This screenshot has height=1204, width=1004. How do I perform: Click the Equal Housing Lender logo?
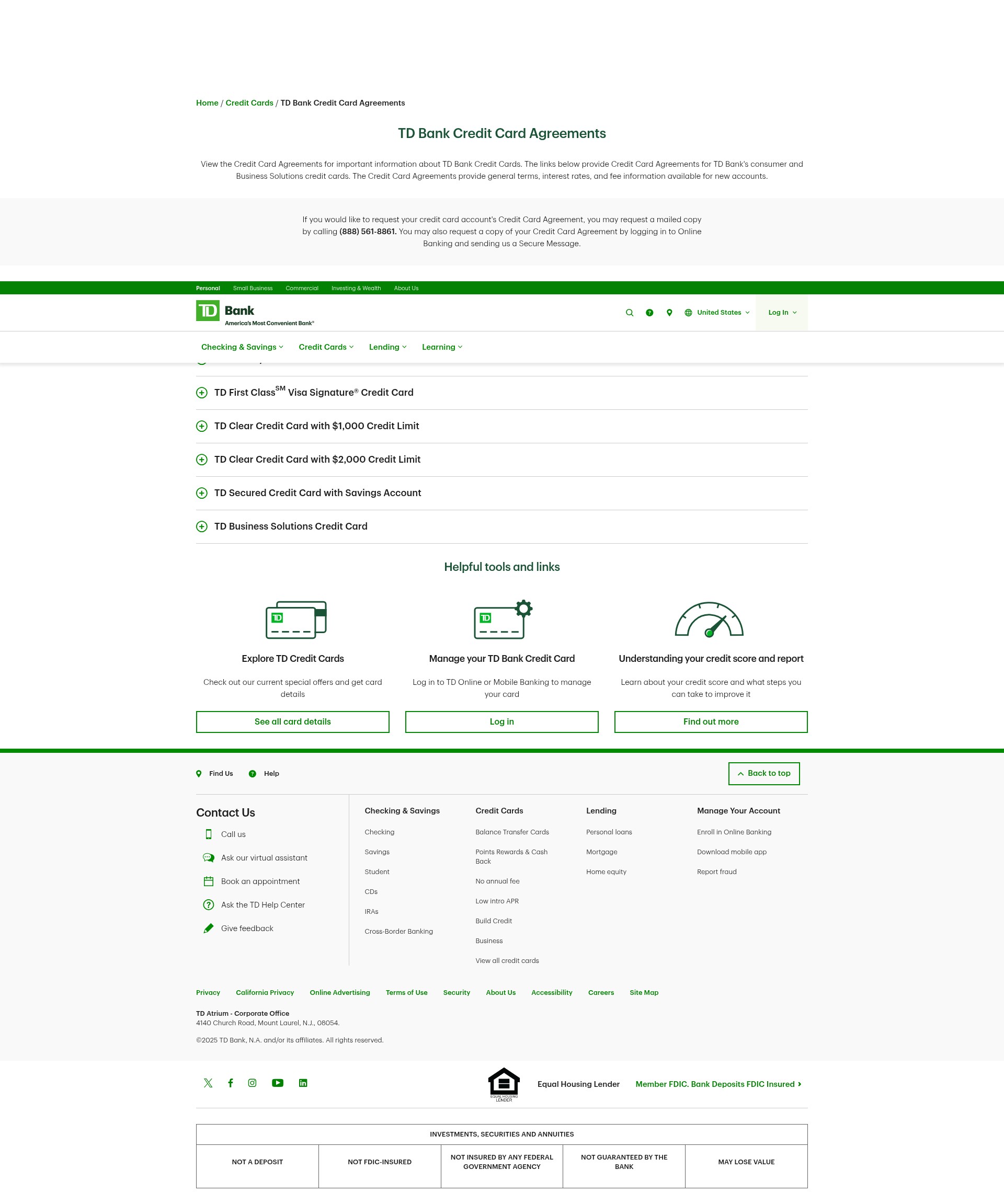point(504,1084)
